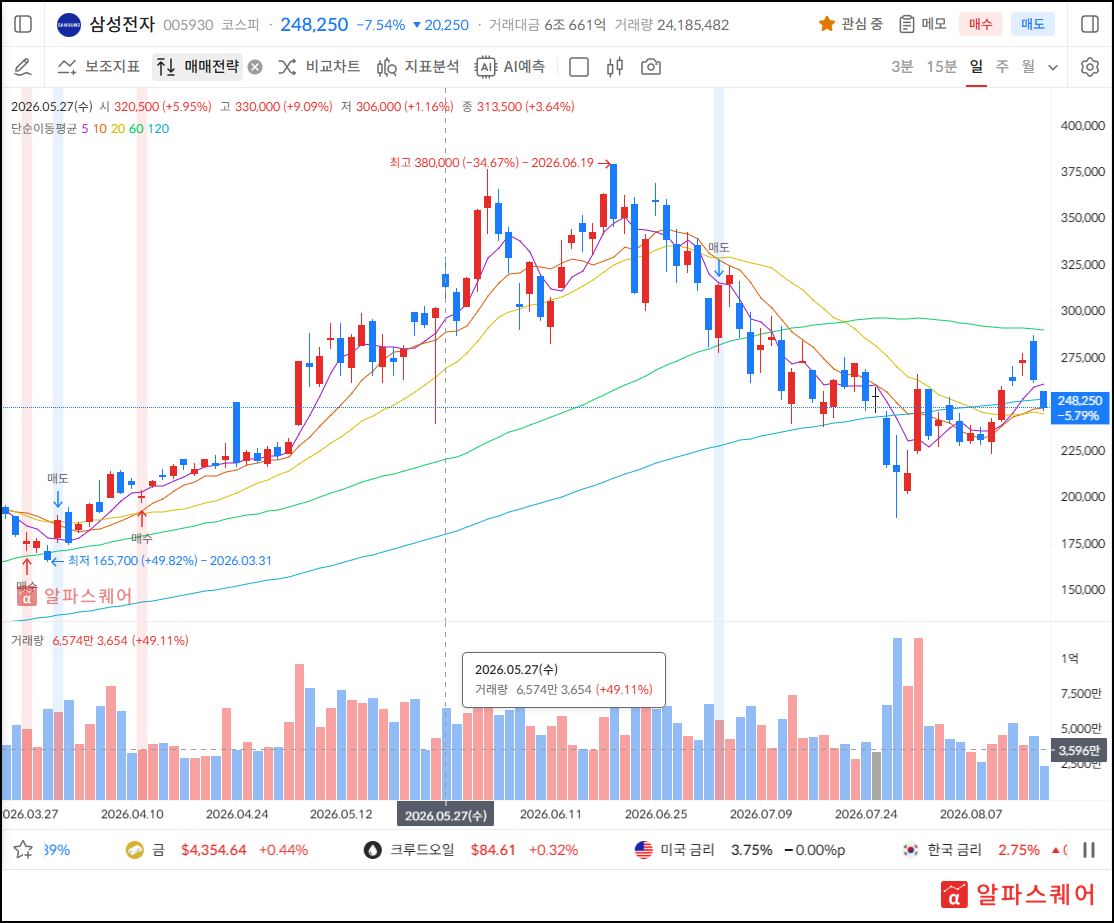The width and height of the screenshot is (1114, 923).
Task: Pause the ticker bar scrolling
Action: click(1088, 850)
